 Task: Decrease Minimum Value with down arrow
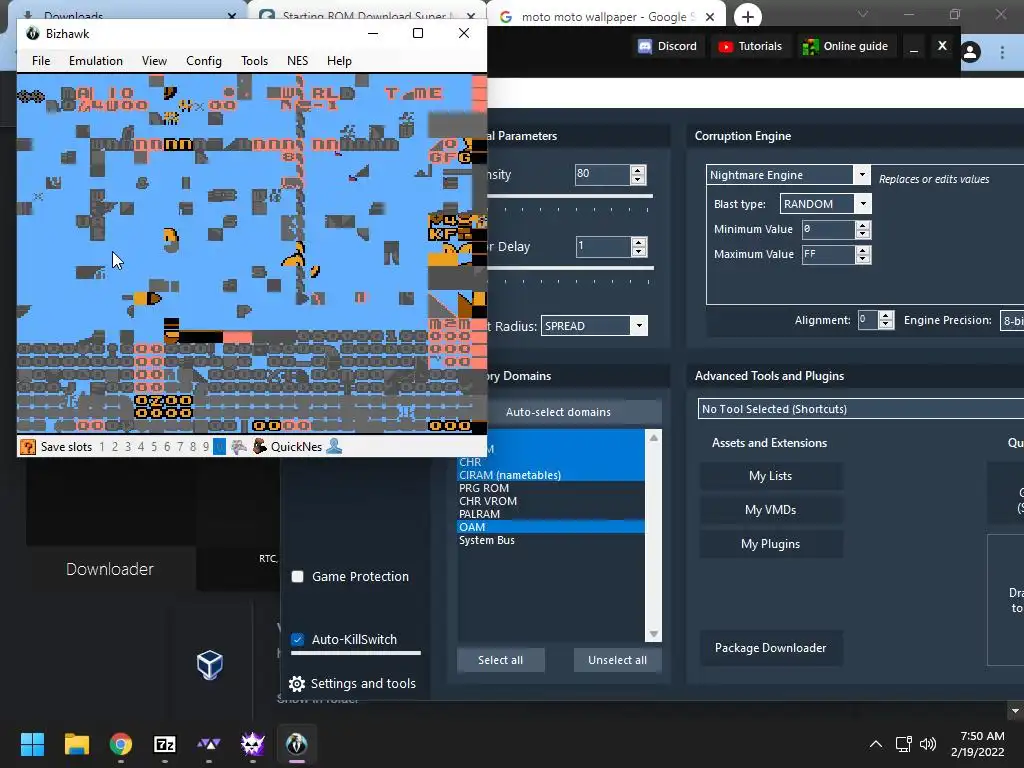[x=863, y=234]
